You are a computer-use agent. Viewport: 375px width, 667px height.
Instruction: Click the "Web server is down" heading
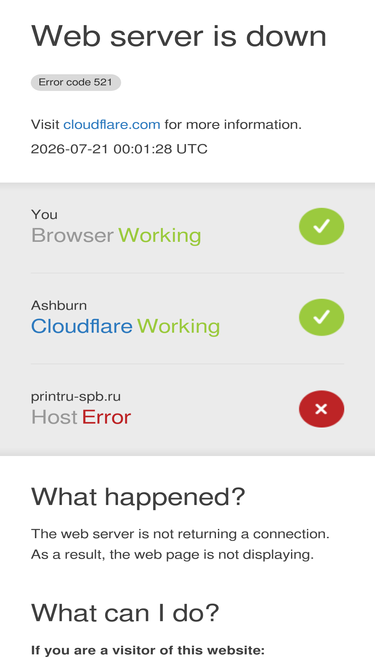coord(179,36)
